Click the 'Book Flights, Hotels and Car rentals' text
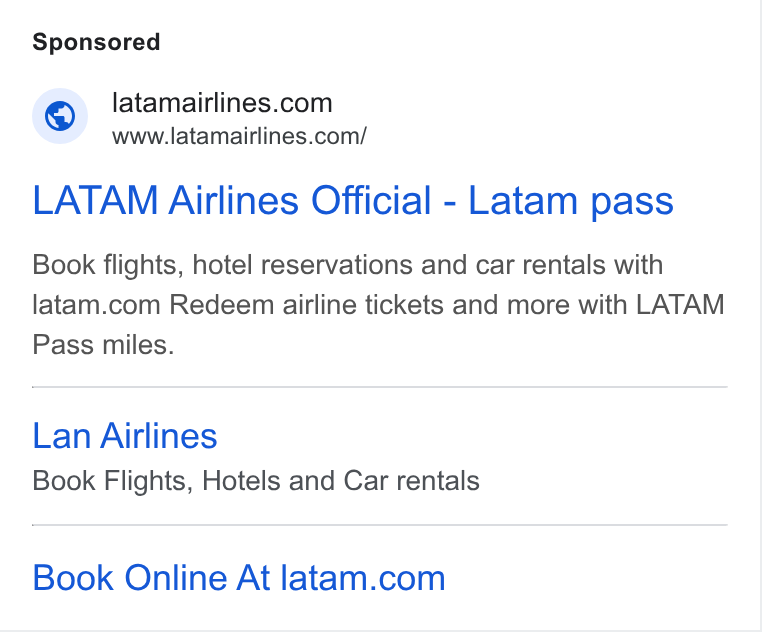 tap(256, 481)
